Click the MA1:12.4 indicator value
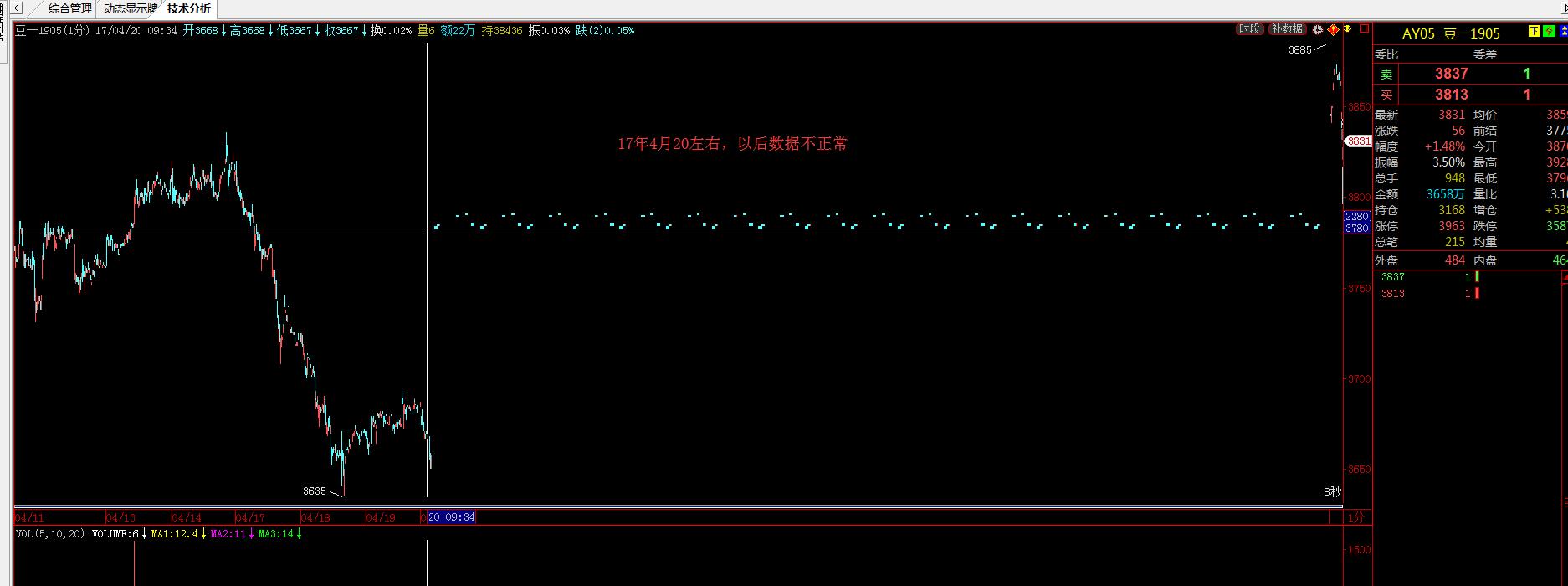 (x=174, y=533)
